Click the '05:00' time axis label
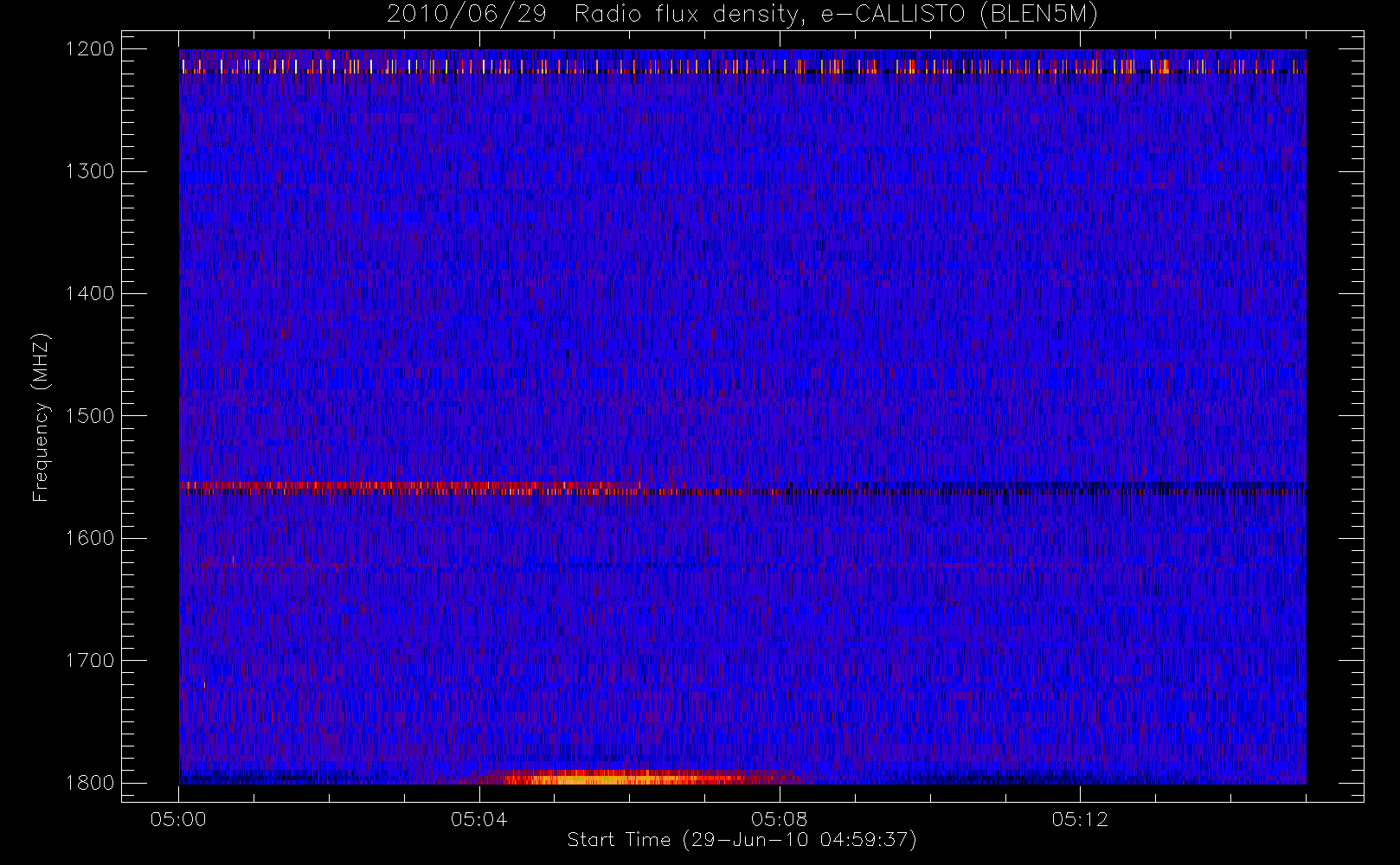1400x865 pixels. [x=178, y=819]
